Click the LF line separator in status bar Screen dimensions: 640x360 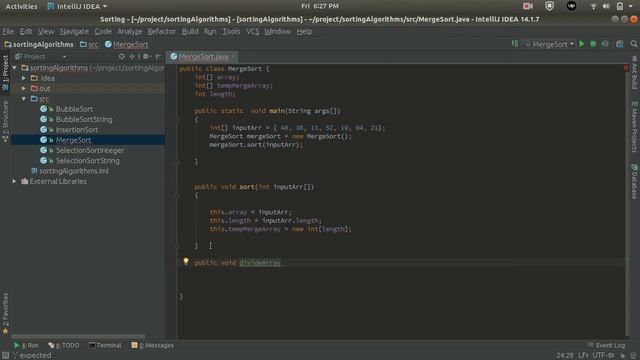(x=582, y=356)
